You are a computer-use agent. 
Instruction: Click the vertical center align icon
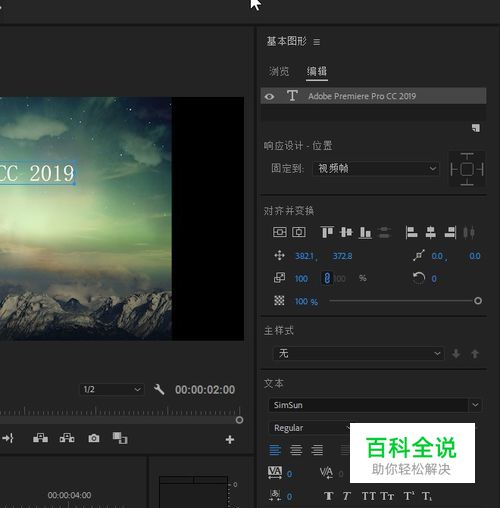coord(280,232)
